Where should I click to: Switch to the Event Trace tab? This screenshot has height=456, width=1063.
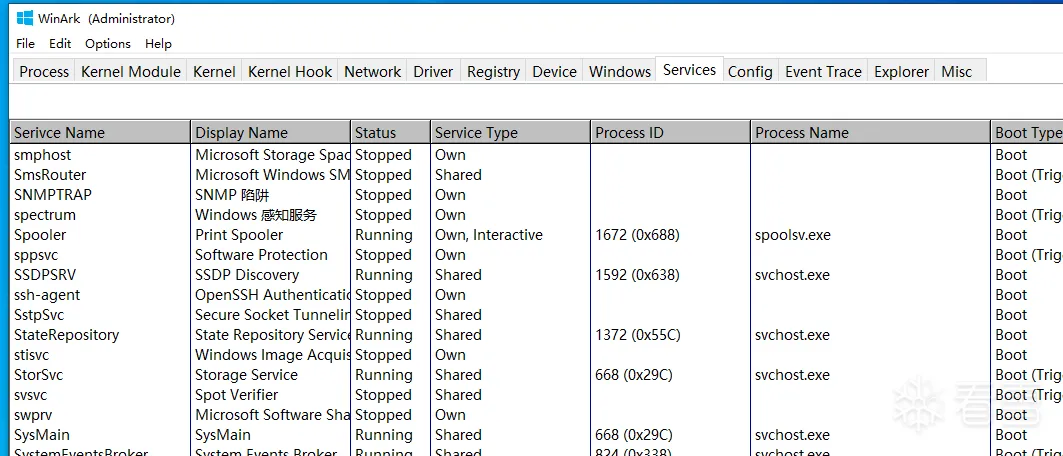823,72
